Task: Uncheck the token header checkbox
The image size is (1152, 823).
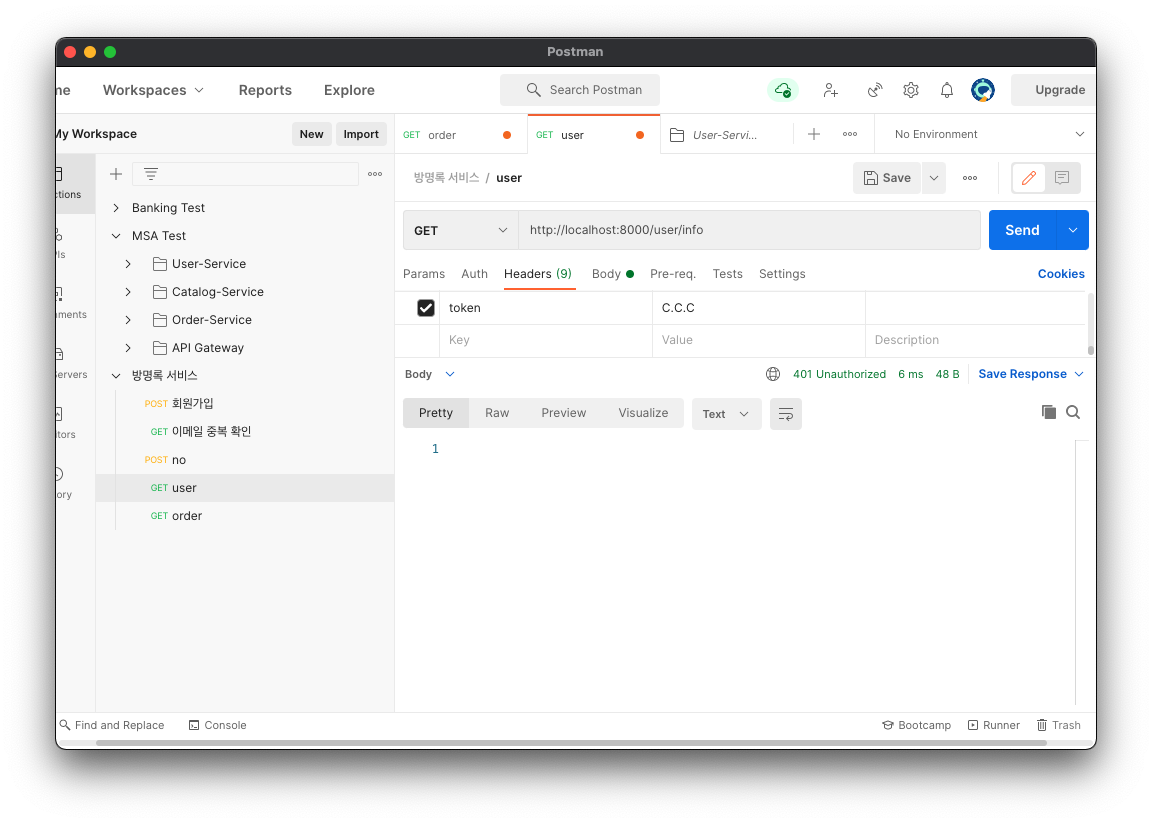Action: 426,308
